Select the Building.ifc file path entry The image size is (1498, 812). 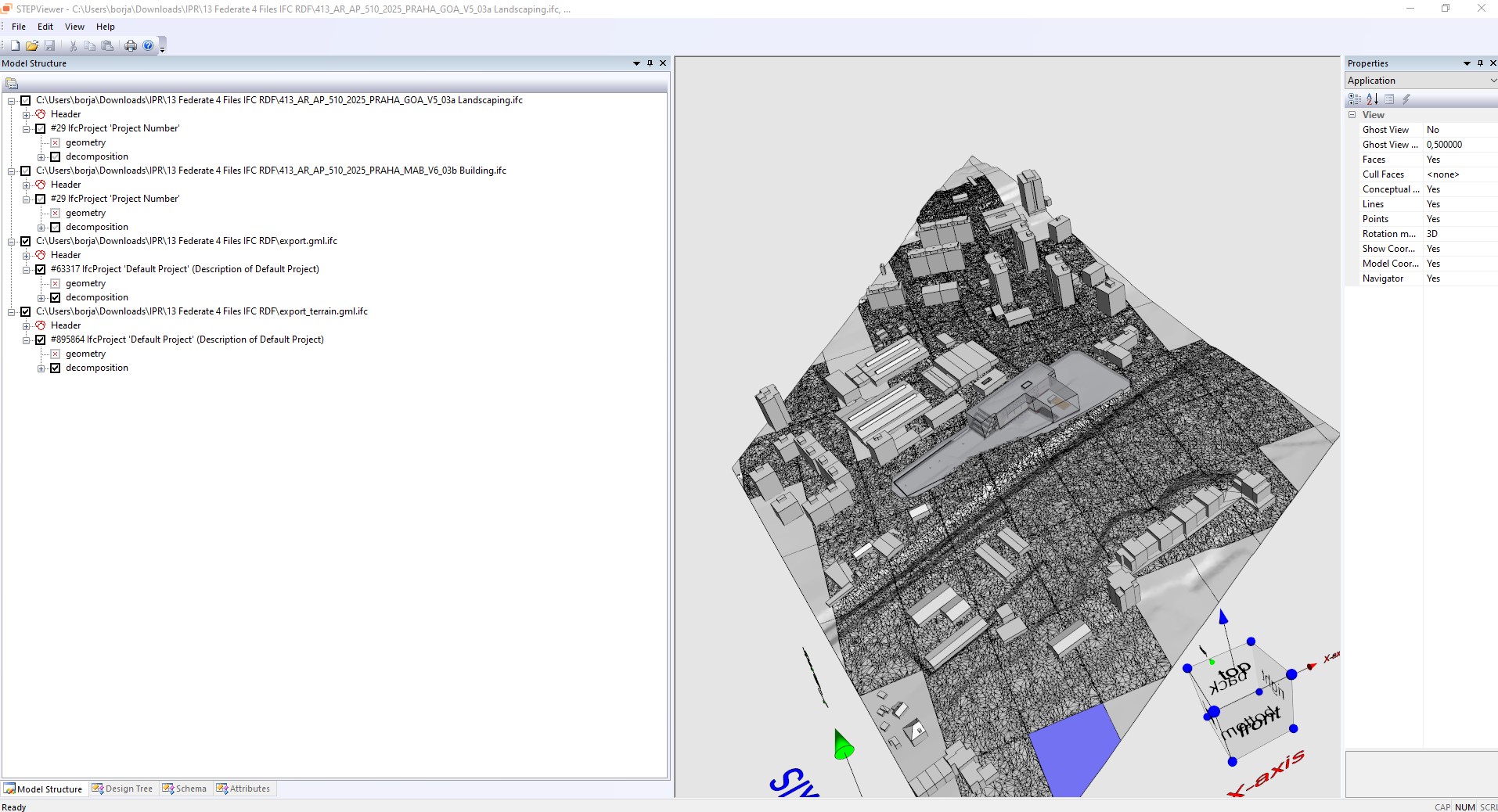(x=271, y=171)
